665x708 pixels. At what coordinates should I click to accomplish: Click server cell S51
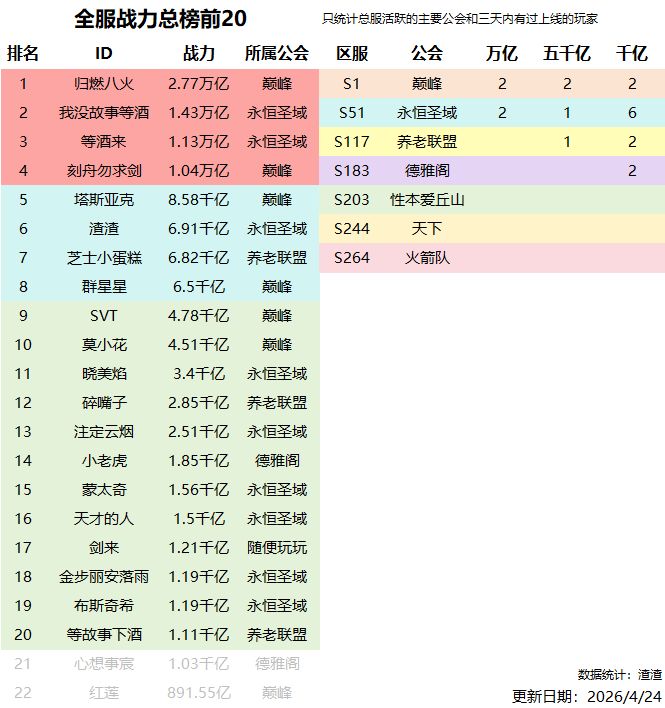tap(352, 112)
